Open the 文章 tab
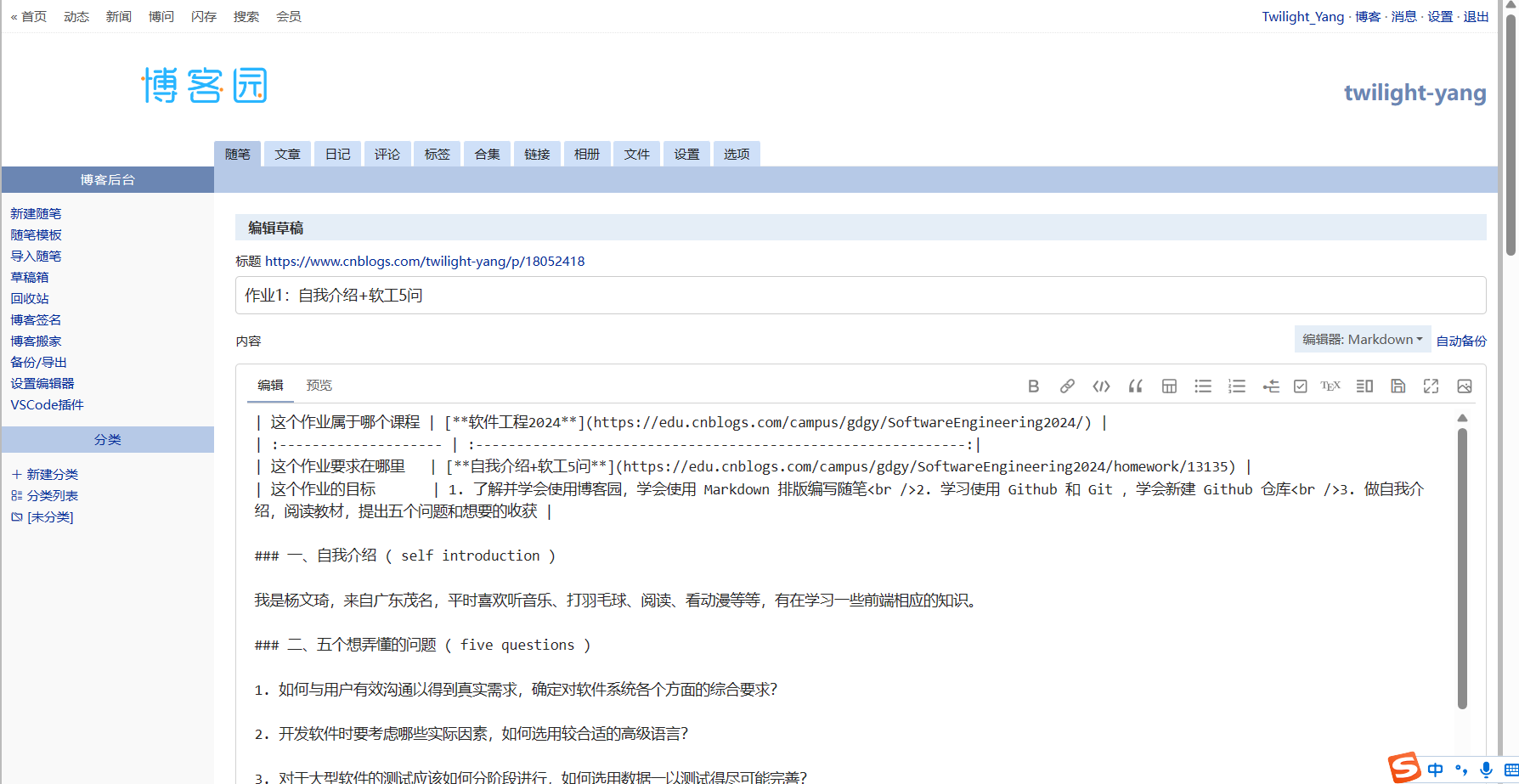1519x784 pixels. tap(287, 154)
